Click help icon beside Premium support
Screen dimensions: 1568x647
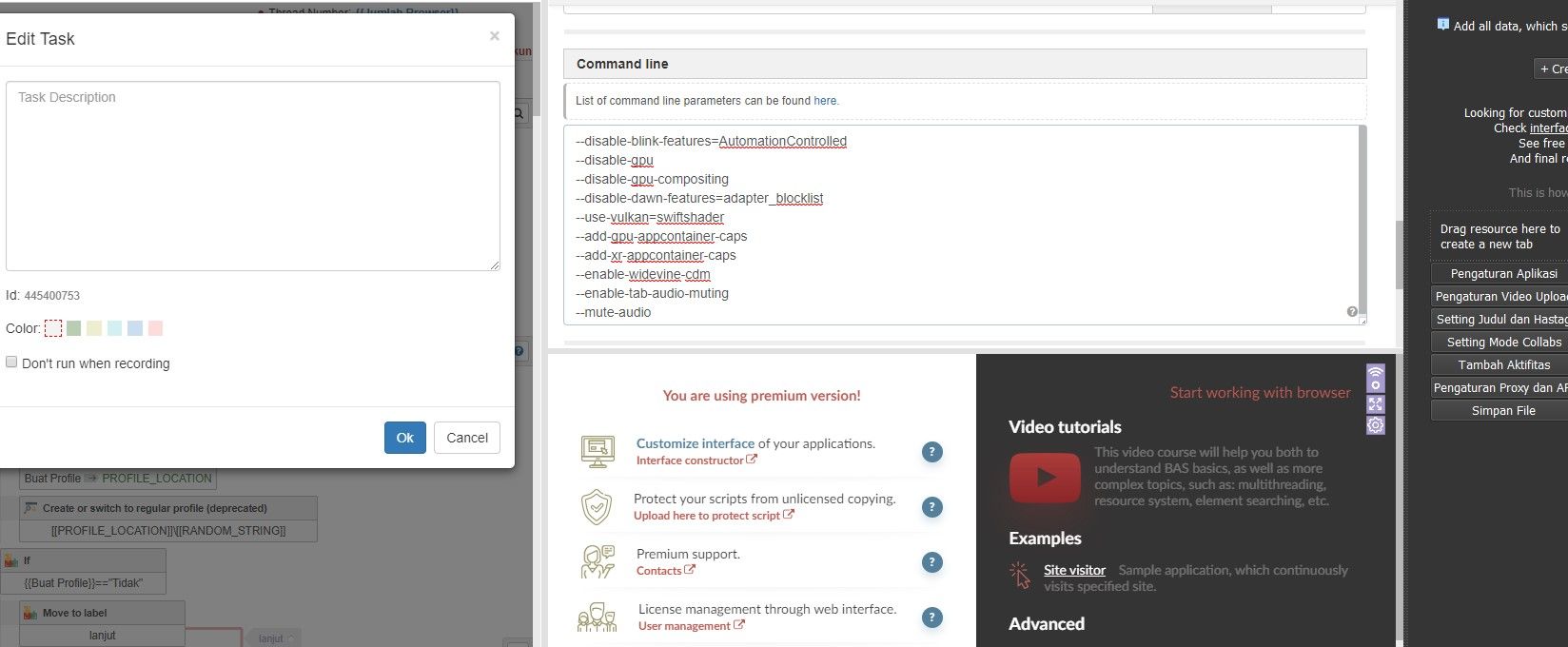[932, 562]
